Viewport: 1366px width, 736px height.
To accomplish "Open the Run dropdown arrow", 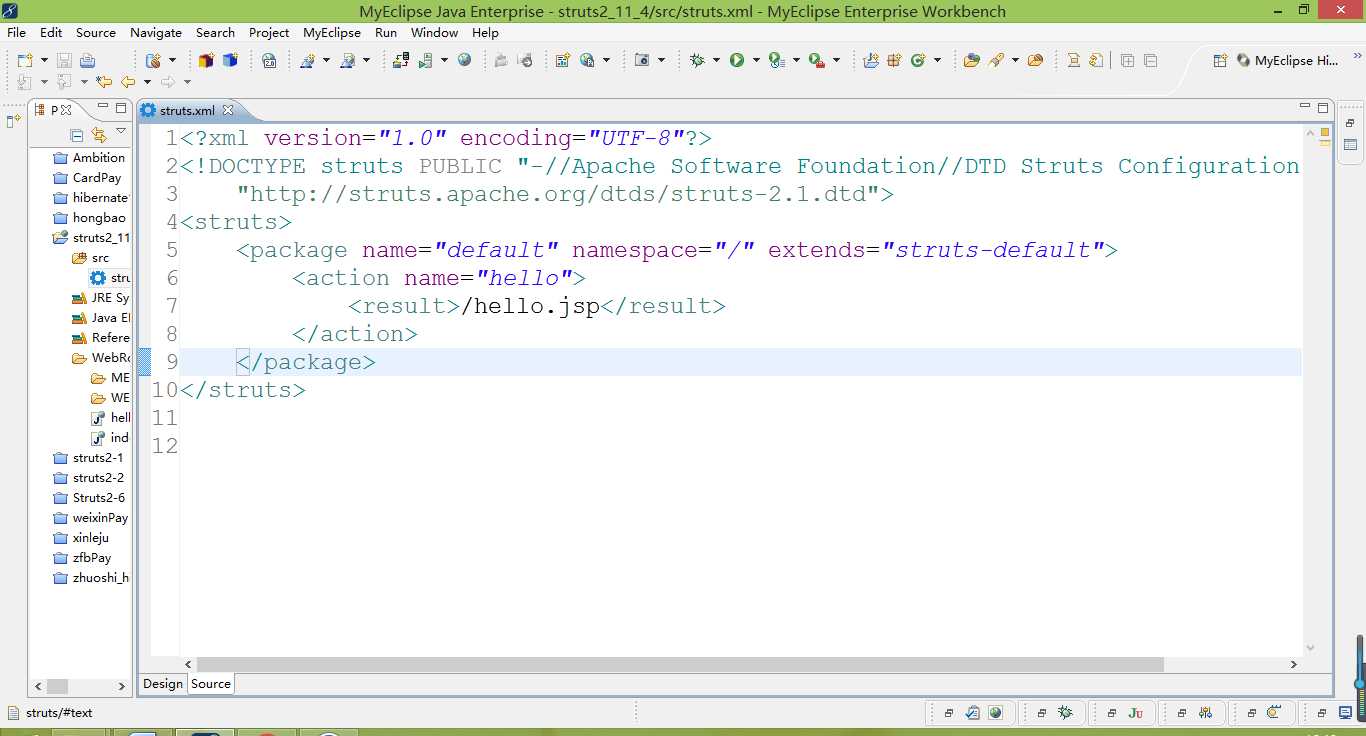I will [x=756, y=60].
